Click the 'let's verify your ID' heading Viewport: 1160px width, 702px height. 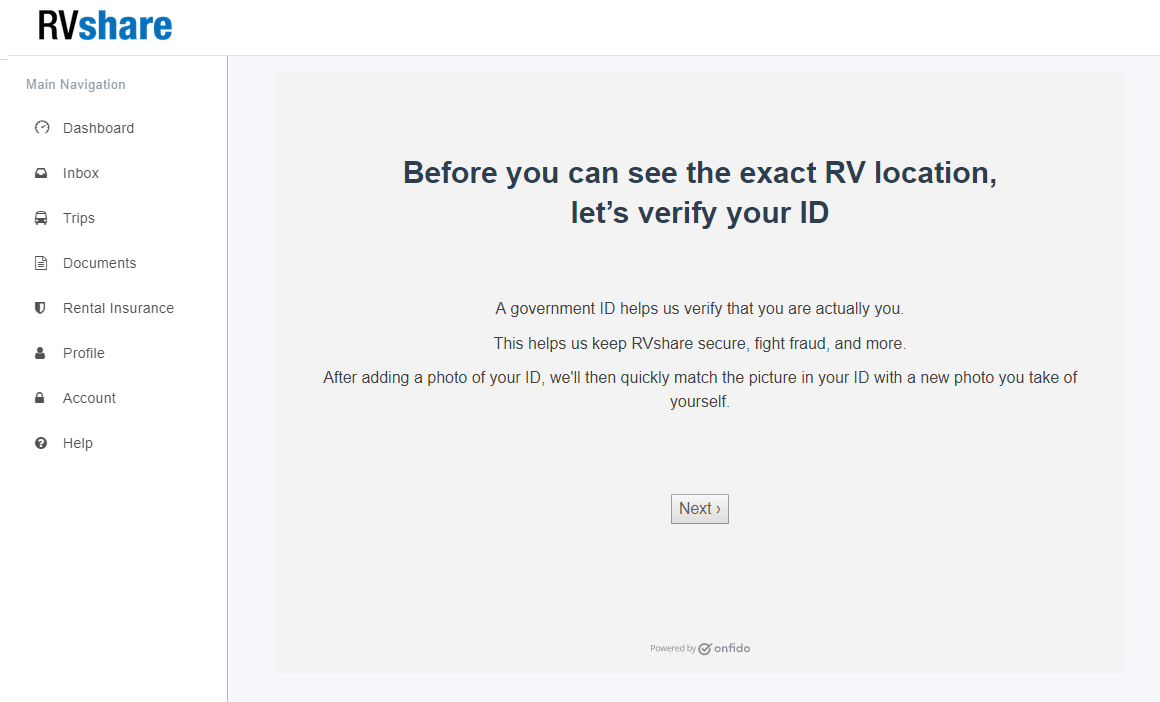[700, 213]
